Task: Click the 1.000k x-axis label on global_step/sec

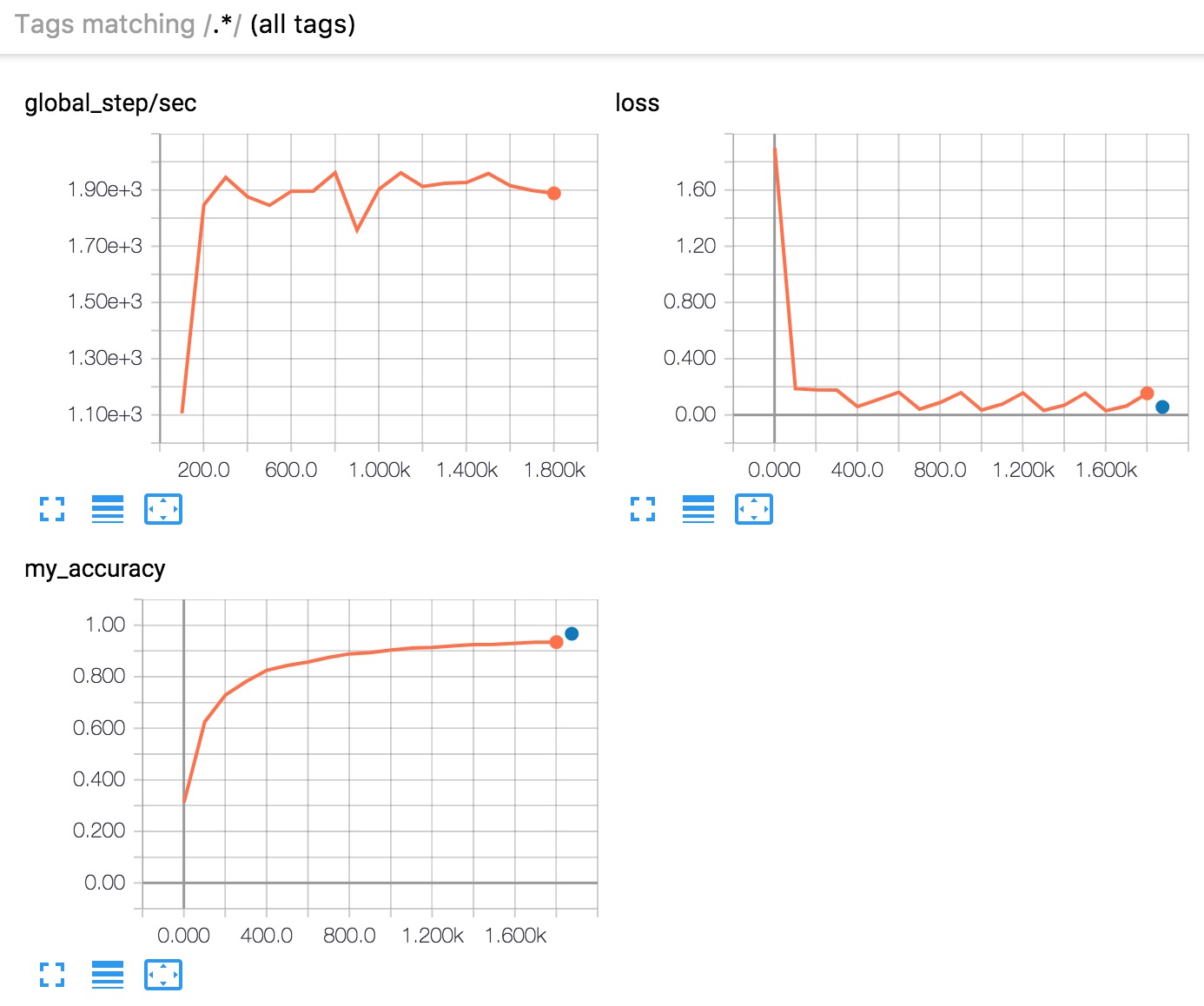Action: pyautogui.click(x=380, y=470)
